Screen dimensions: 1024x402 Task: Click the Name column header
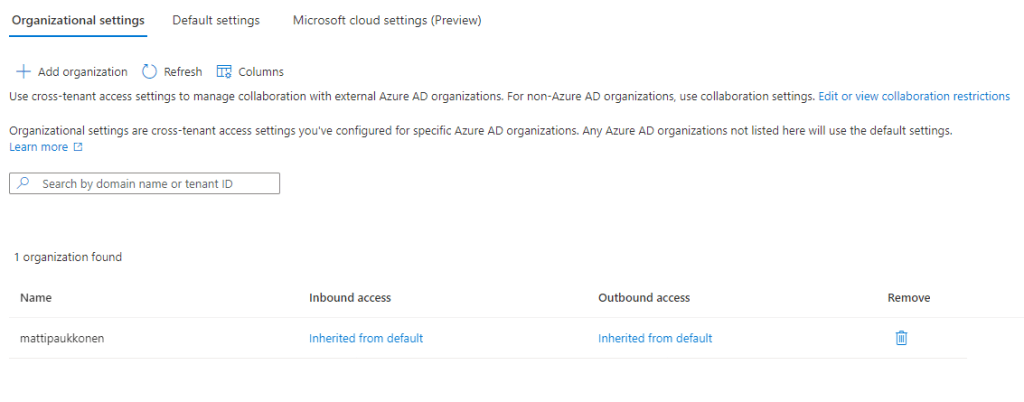click(36, 298)
